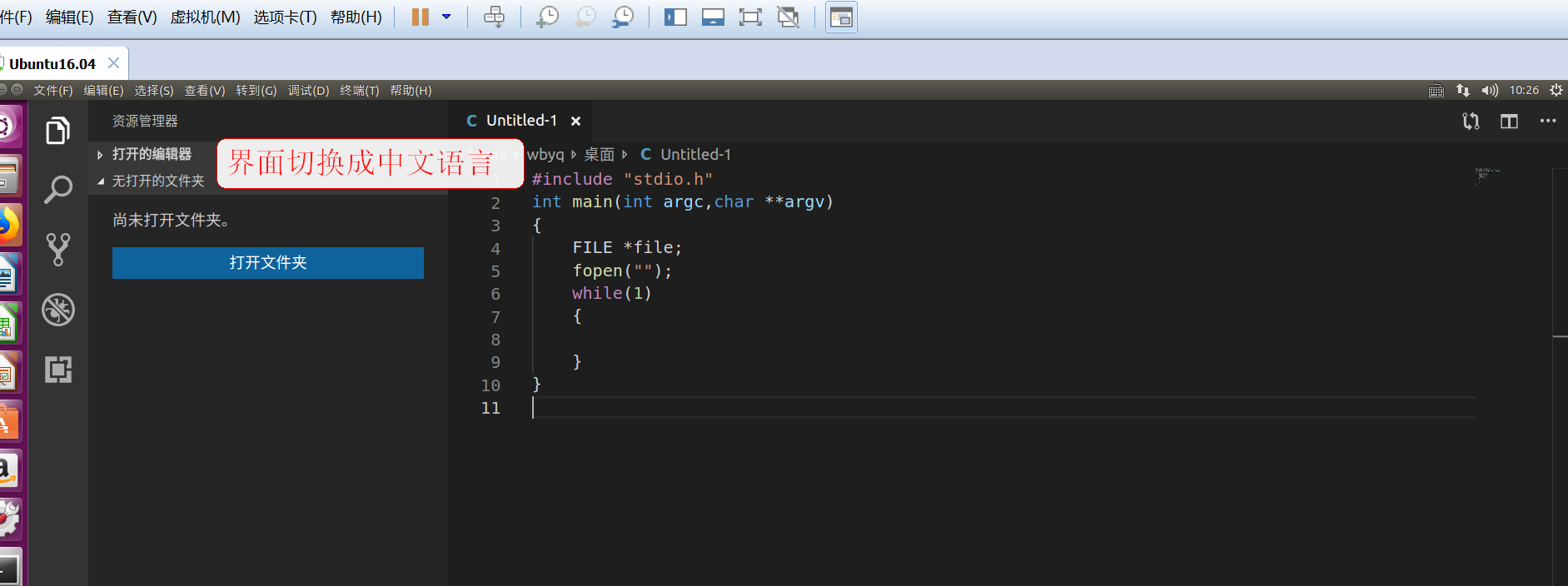This screenshot has height=586, width=1568.
Task: Open VMware 帮助(H) menu
Action: [x=356, y=17]
